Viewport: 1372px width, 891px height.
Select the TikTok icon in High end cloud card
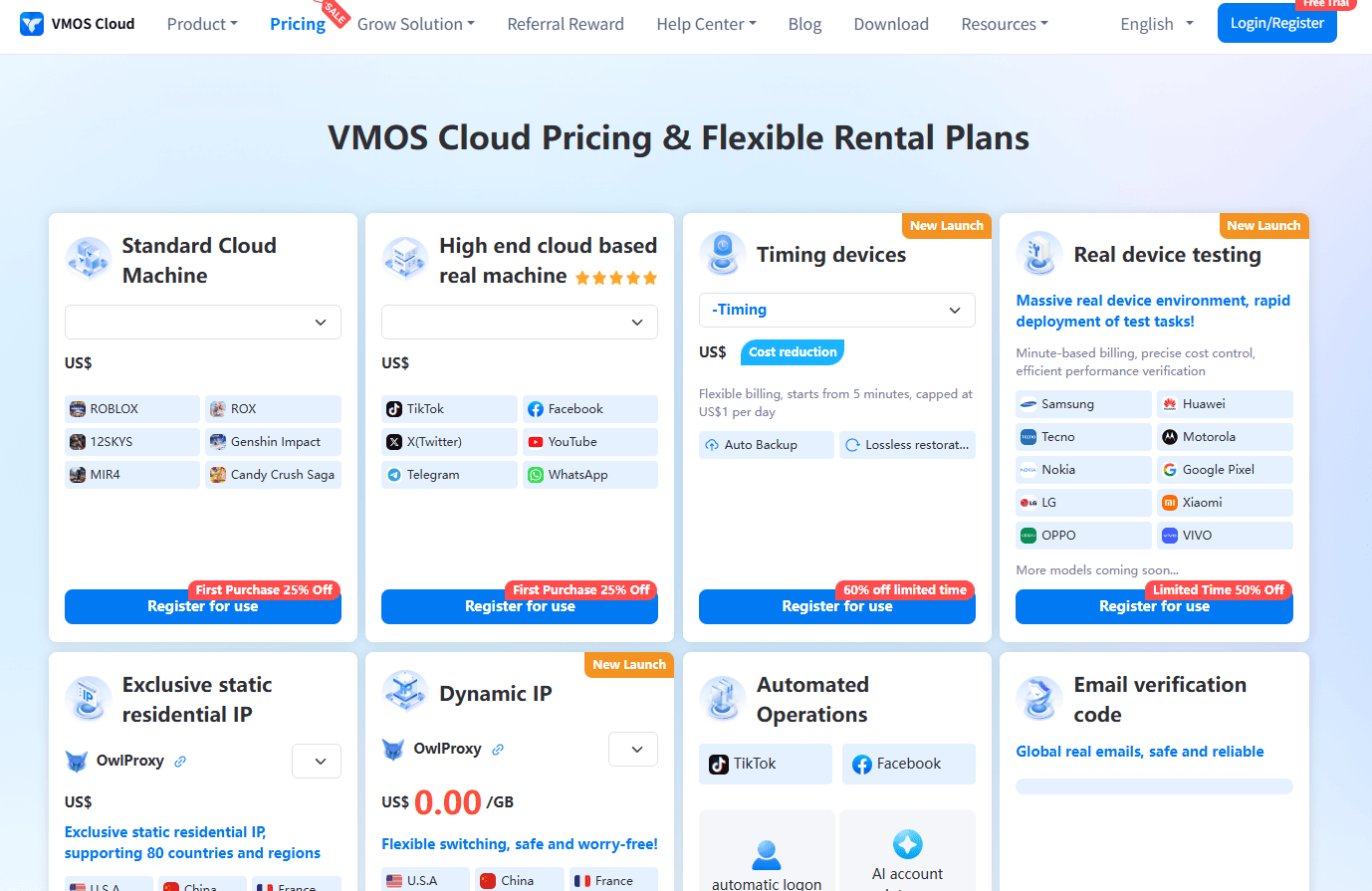(x=394, y=409)
